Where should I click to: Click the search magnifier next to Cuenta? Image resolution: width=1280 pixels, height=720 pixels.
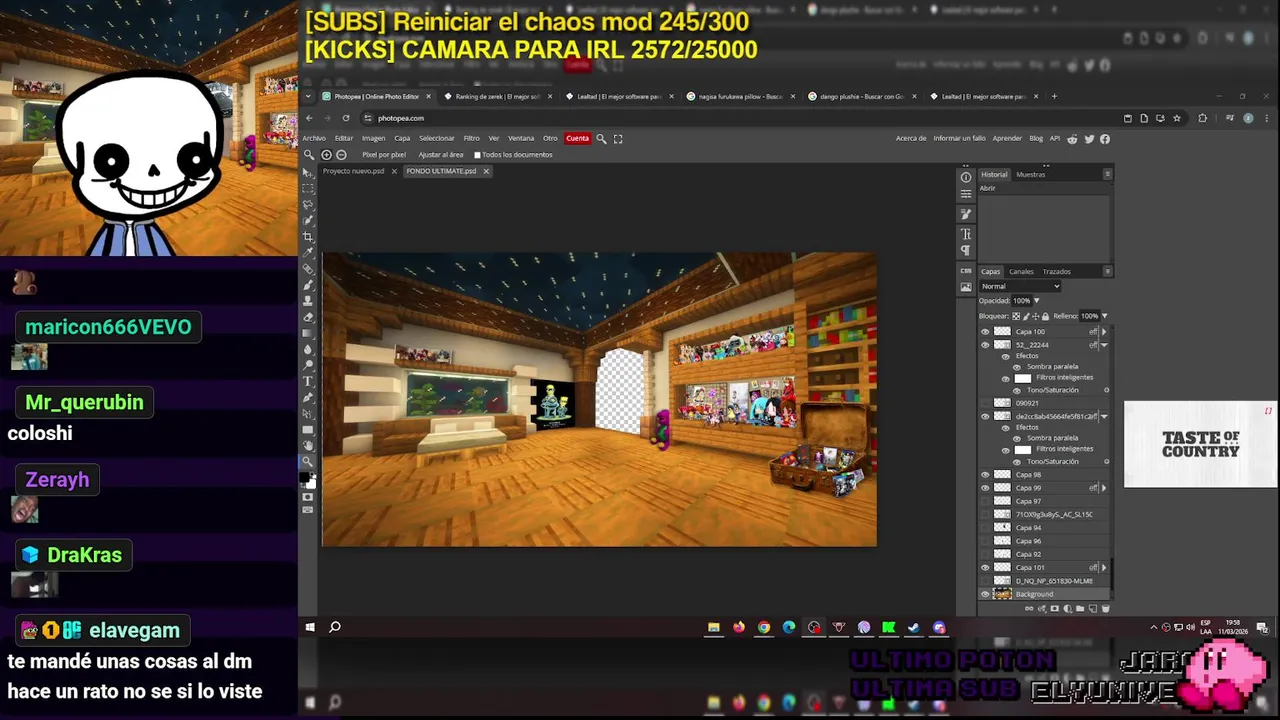pyautogui.click(x=601, y=139)
